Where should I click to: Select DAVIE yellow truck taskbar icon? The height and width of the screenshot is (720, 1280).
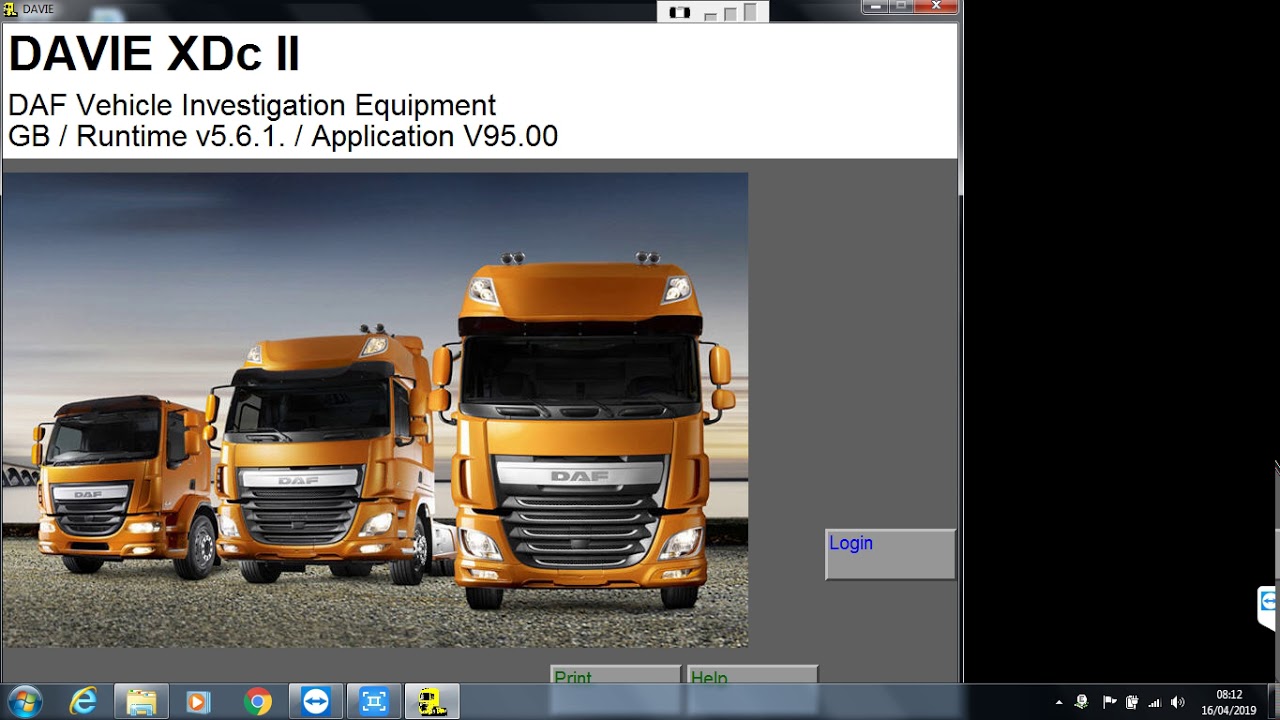click(432, 702)
